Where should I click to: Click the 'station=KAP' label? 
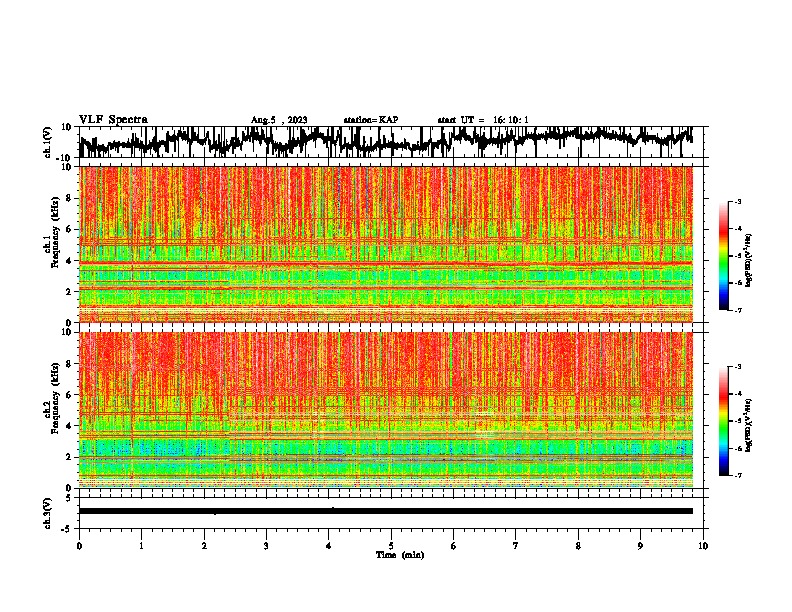[x=371, y=120]
